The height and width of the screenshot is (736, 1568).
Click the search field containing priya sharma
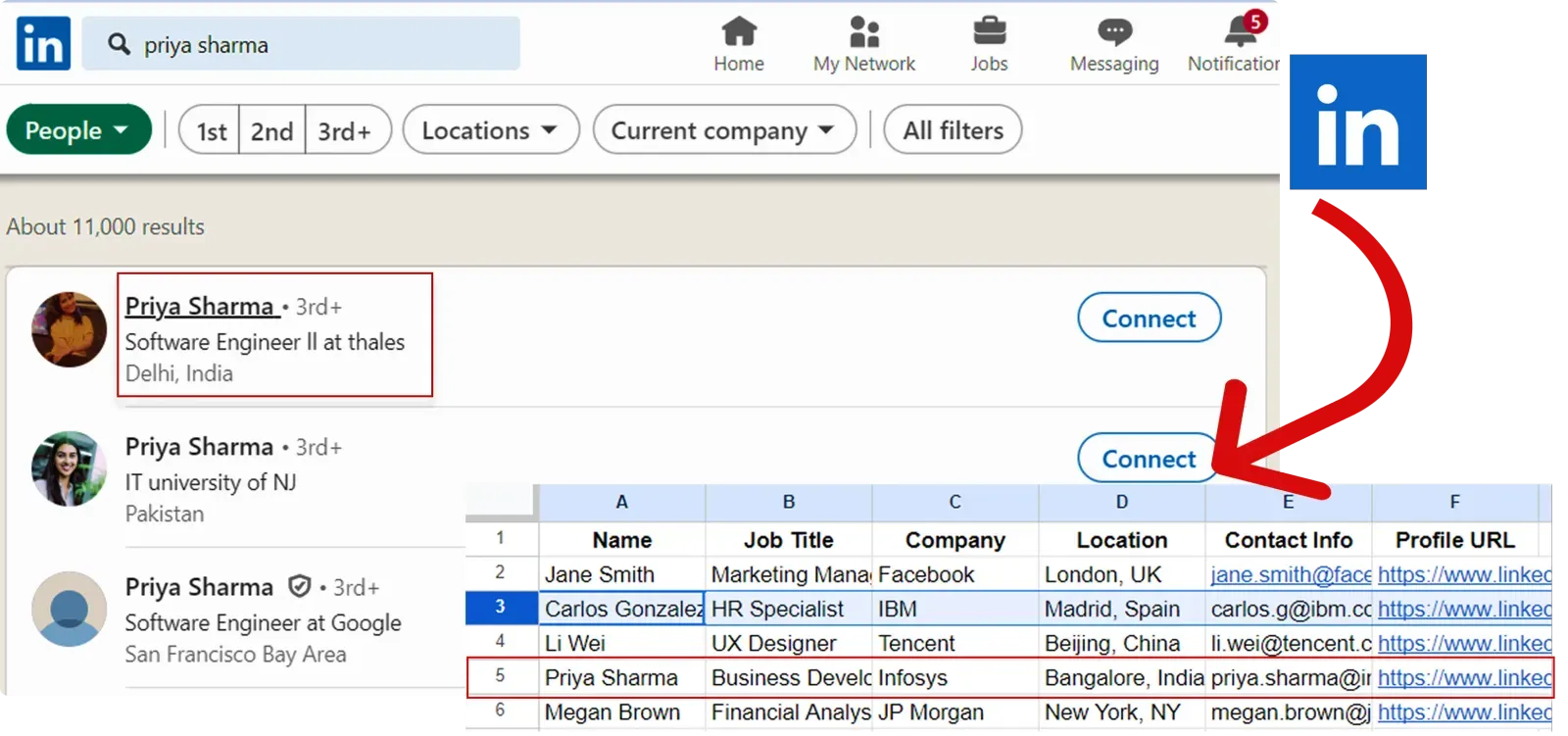point(301,44)
